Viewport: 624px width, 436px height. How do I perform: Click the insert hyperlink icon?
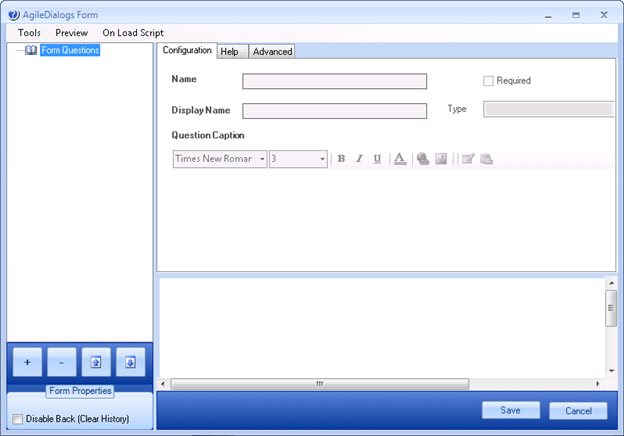[x=423, y=159]
